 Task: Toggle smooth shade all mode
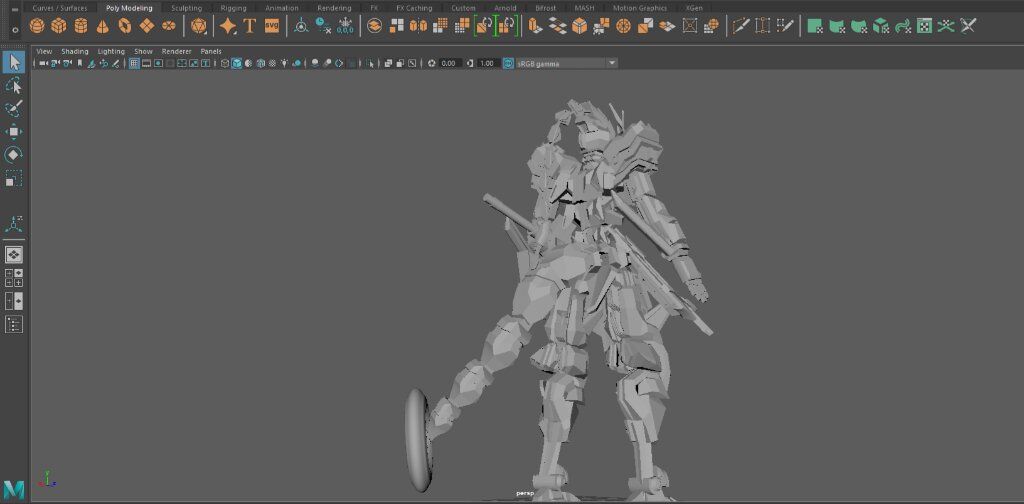tap(236, 63)
